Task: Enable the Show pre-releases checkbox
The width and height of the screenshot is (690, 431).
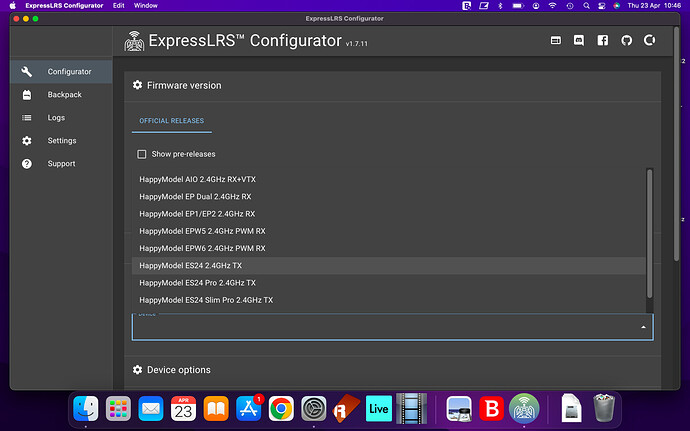Action: [x=142, y=154]
